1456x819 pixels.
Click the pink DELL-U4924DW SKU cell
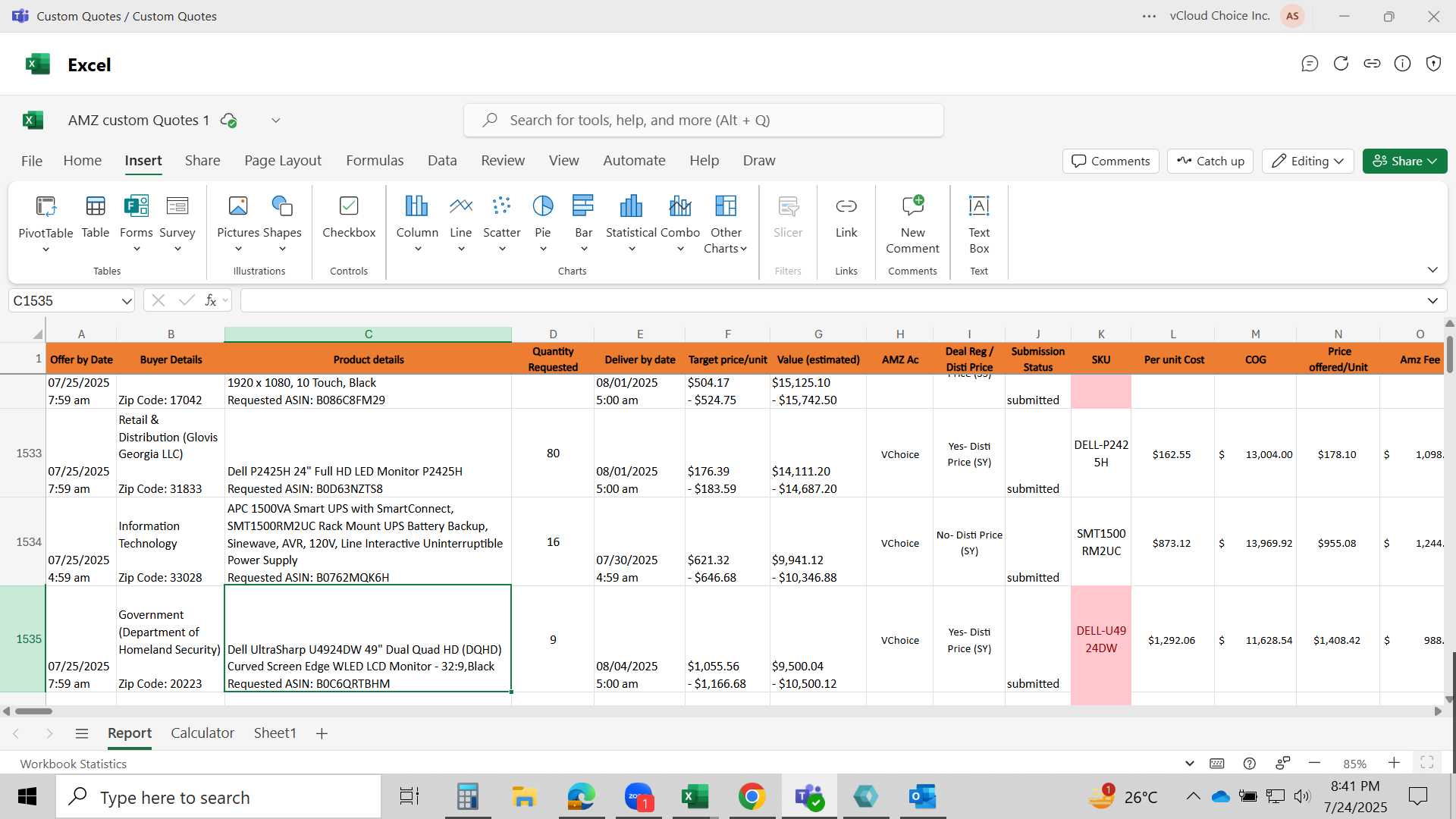coord(1101,639)
